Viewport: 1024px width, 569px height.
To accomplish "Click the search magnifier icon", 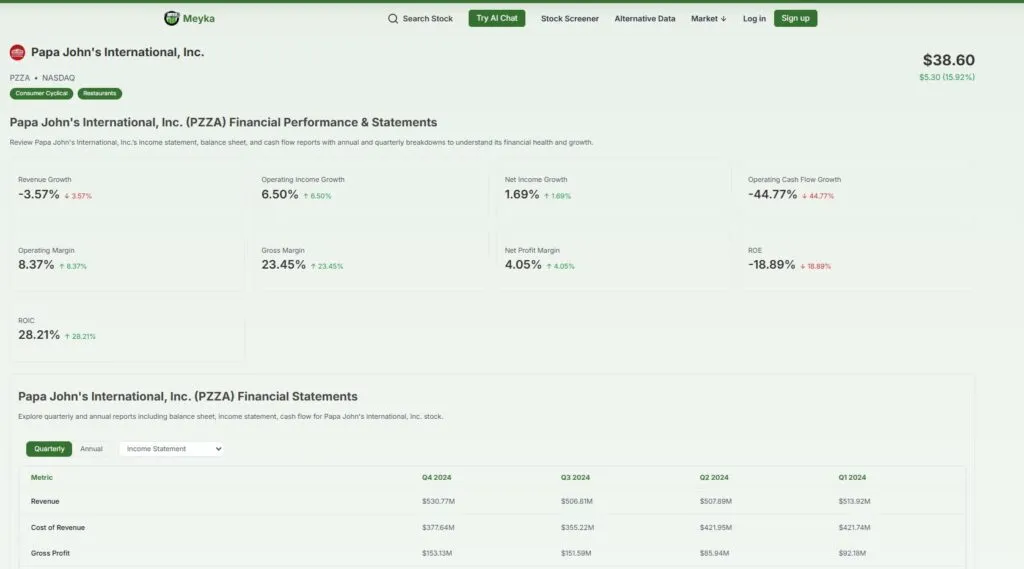I will (x=392, y=19).
